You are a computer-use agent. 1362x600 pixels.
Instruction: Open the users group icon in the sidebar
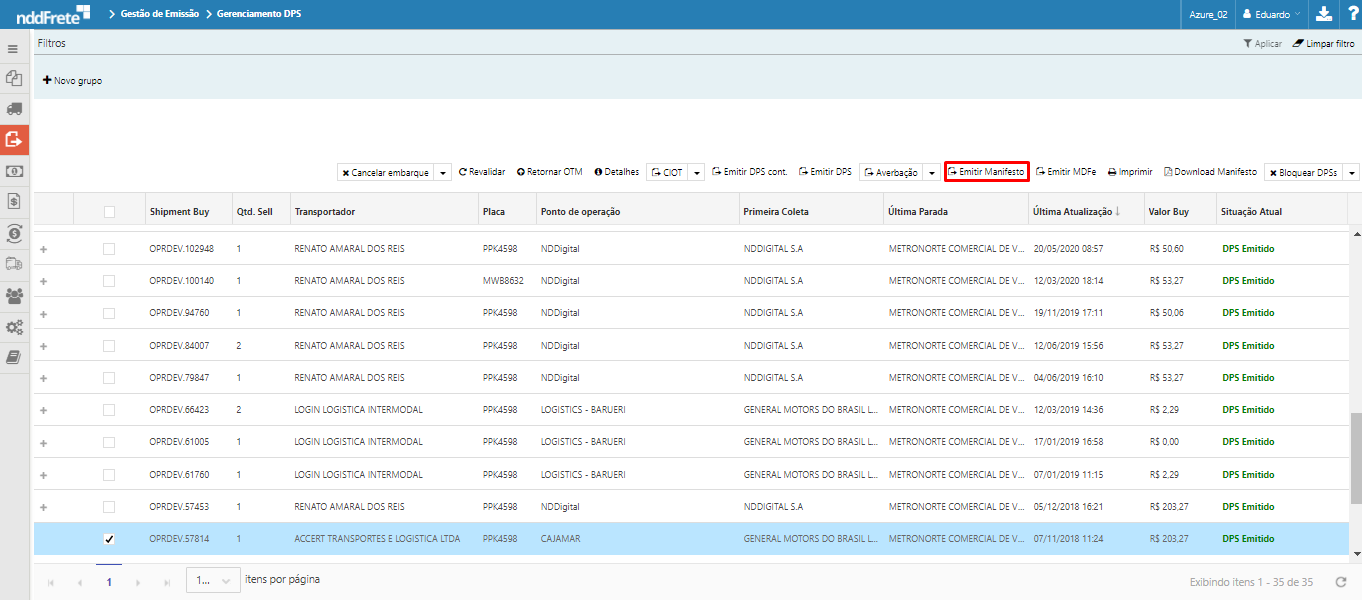[x=14, y=295]
